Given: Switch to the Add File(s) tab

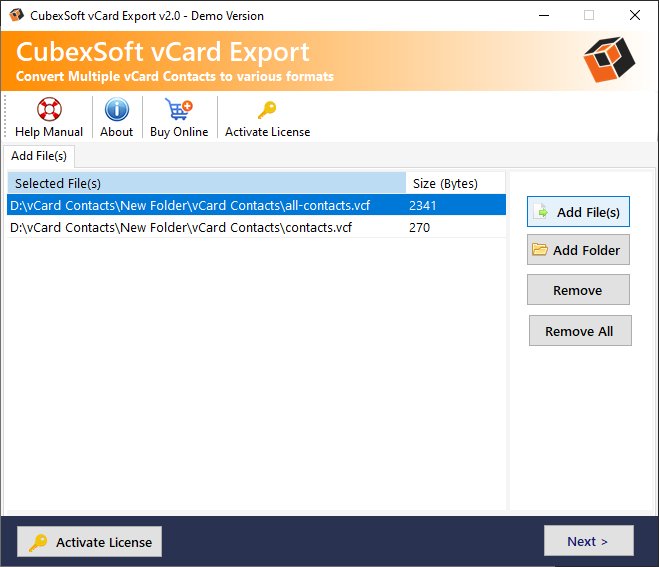Looking at the screenshot, I should (x=39, y=156).
